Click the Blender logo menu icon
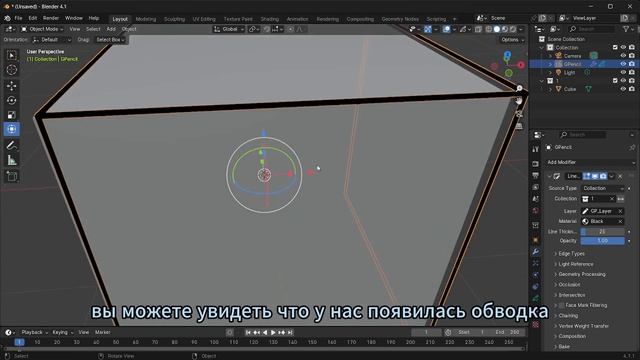This screenshot has width=640, height=360. [7, 18]
